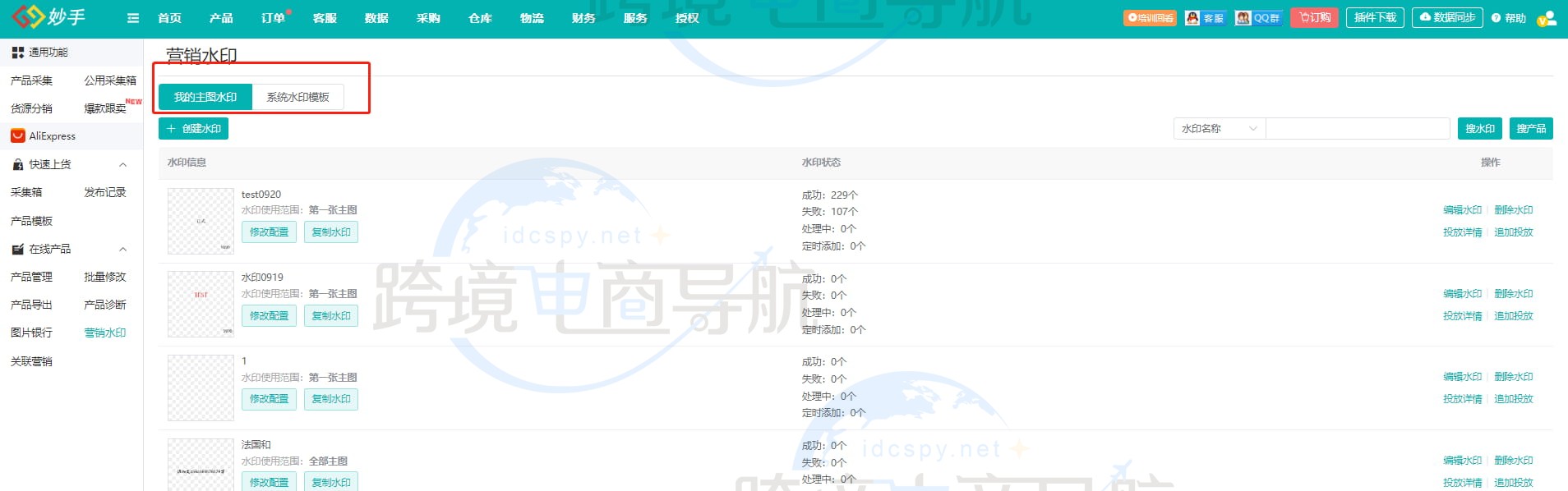Collapse the 快速上货 sidebar section
Image resolution: width=1568 pixels, height=491 pixels.
[x=122, y=164]
